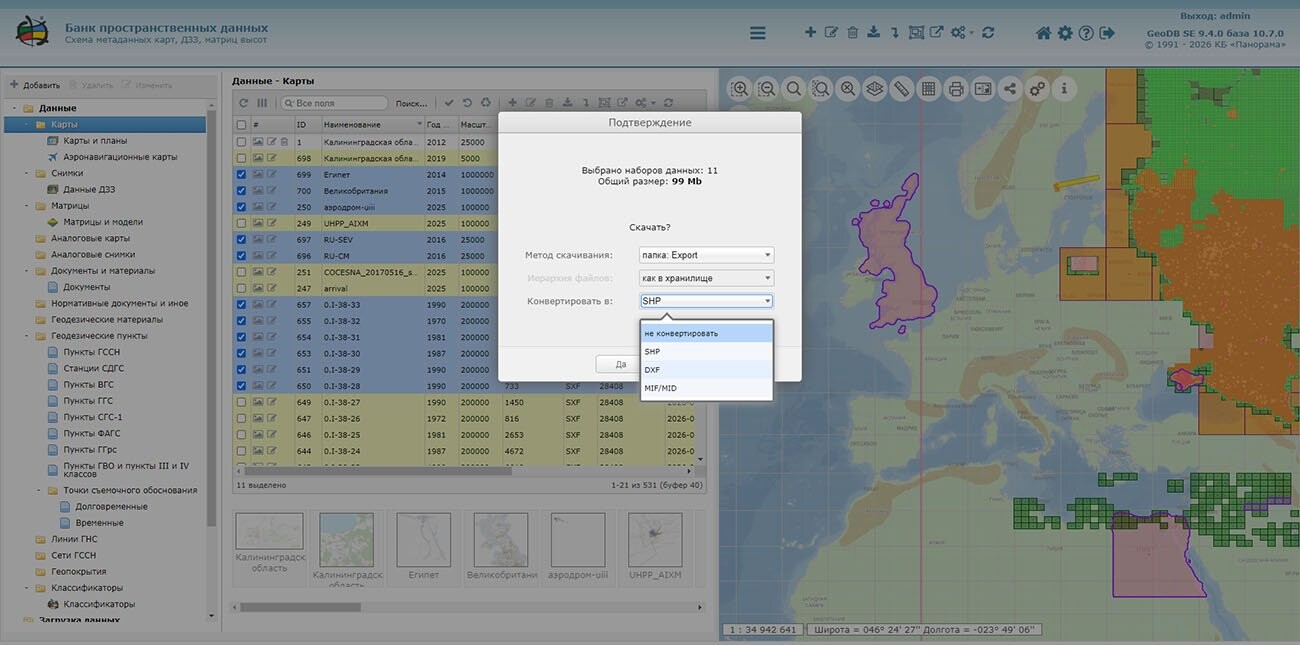
Task: Check the UHPP_AIXM row checkbox
Action: [241, 223]
